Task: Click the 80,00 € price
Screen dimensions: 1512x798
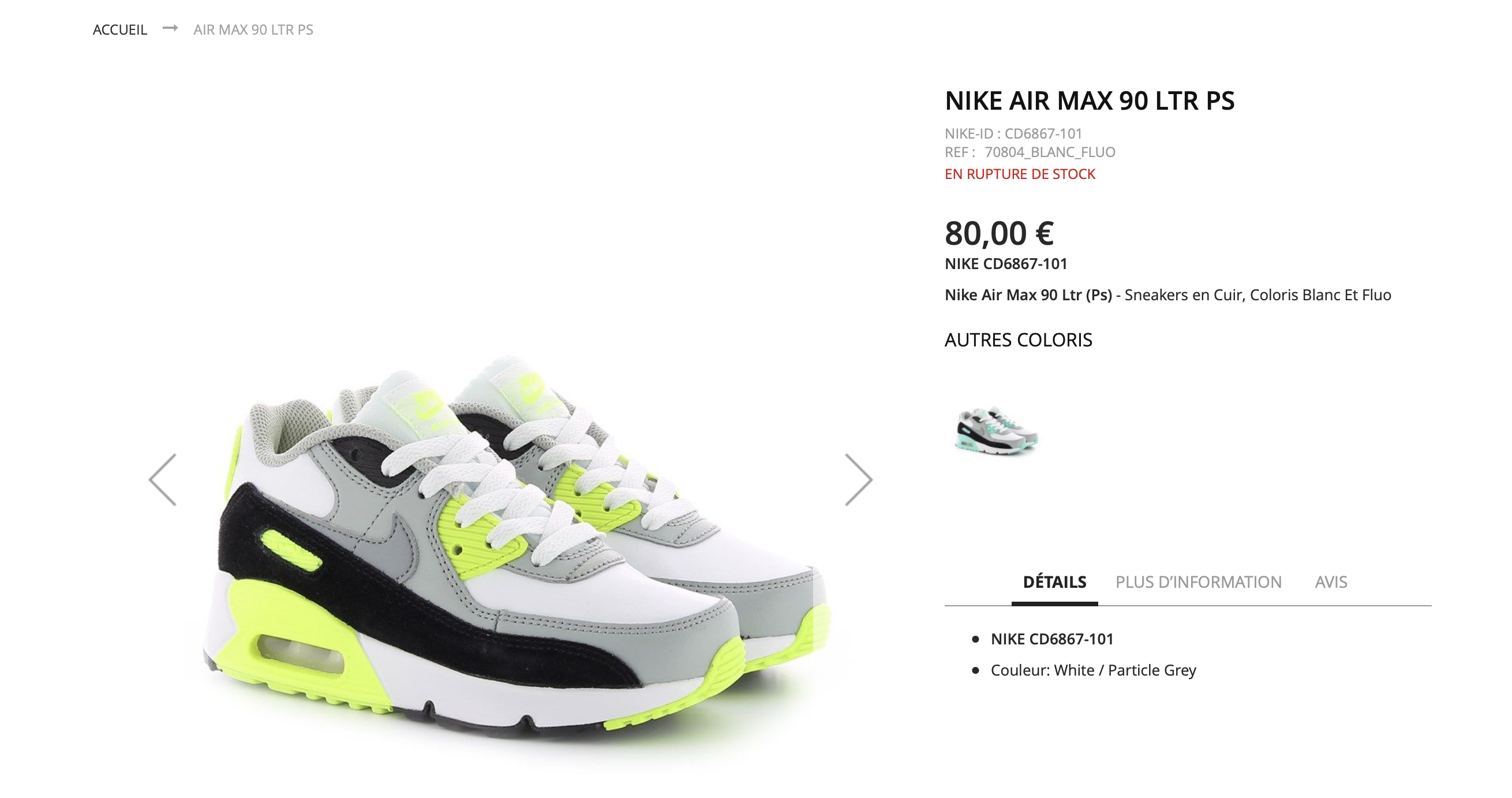Action: click(x=999, y=233)
